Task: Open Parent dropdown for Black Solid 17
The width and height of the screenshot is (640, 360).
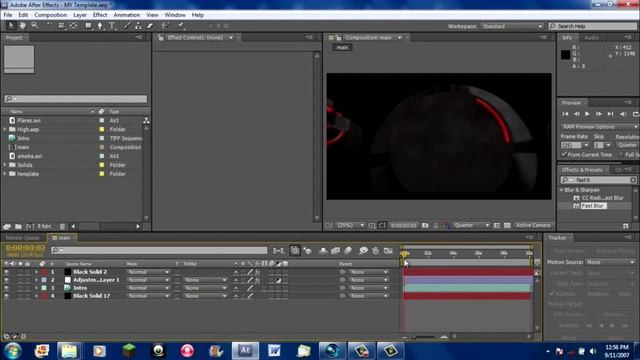Action: pyautogui.click(x=368, y=296)
